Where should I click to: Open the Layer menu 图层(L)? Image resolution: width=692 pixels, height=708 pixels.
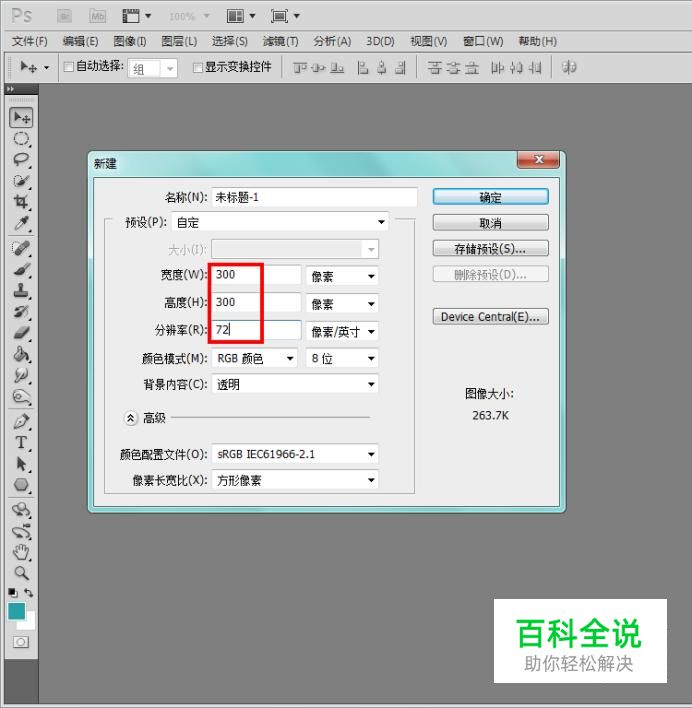coord(179,42)
